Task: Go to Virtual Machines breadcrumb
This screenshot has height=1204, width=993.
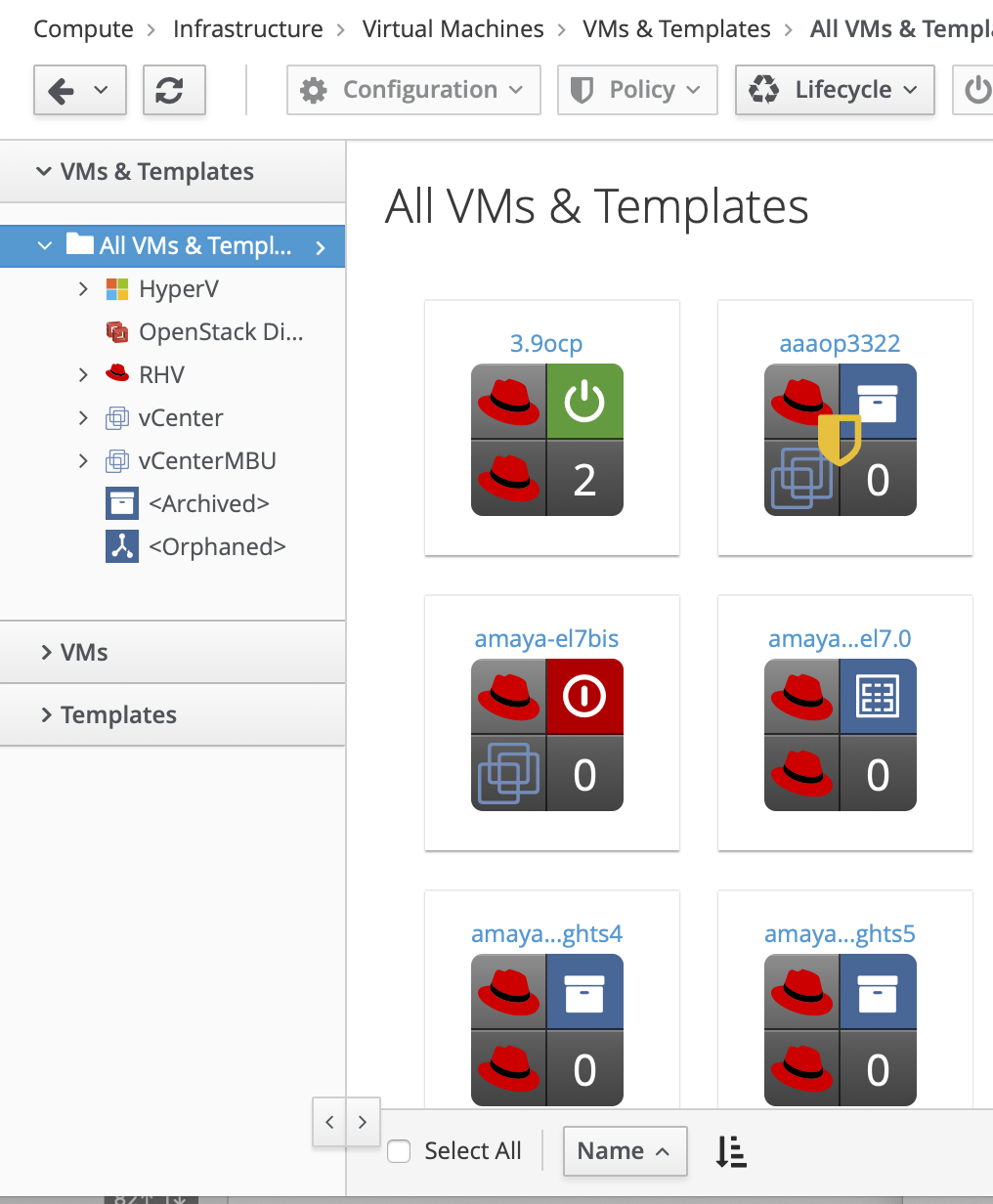Action: (453, 29)
